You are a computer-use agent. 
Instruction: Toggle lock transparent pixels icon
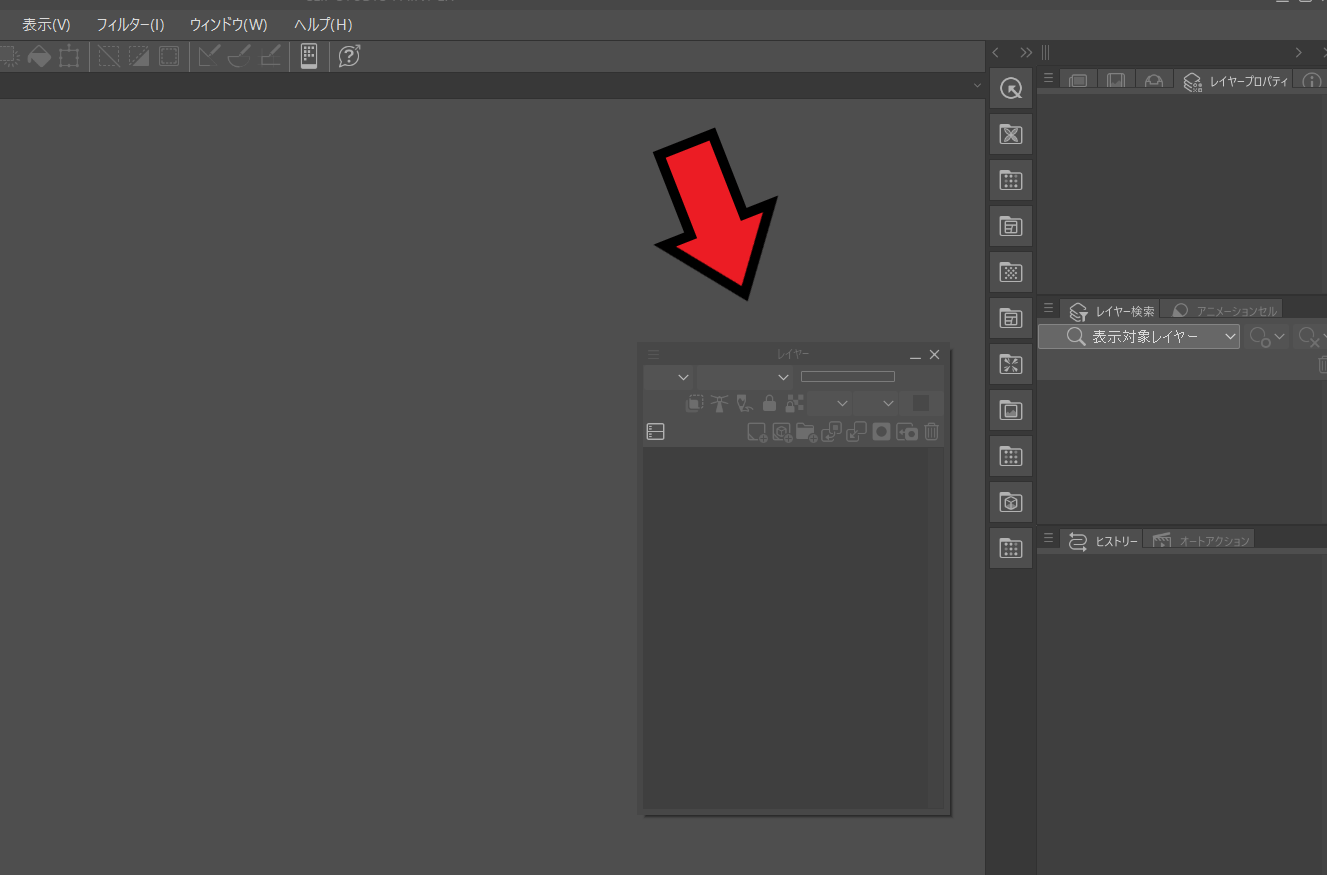(795, 403)
